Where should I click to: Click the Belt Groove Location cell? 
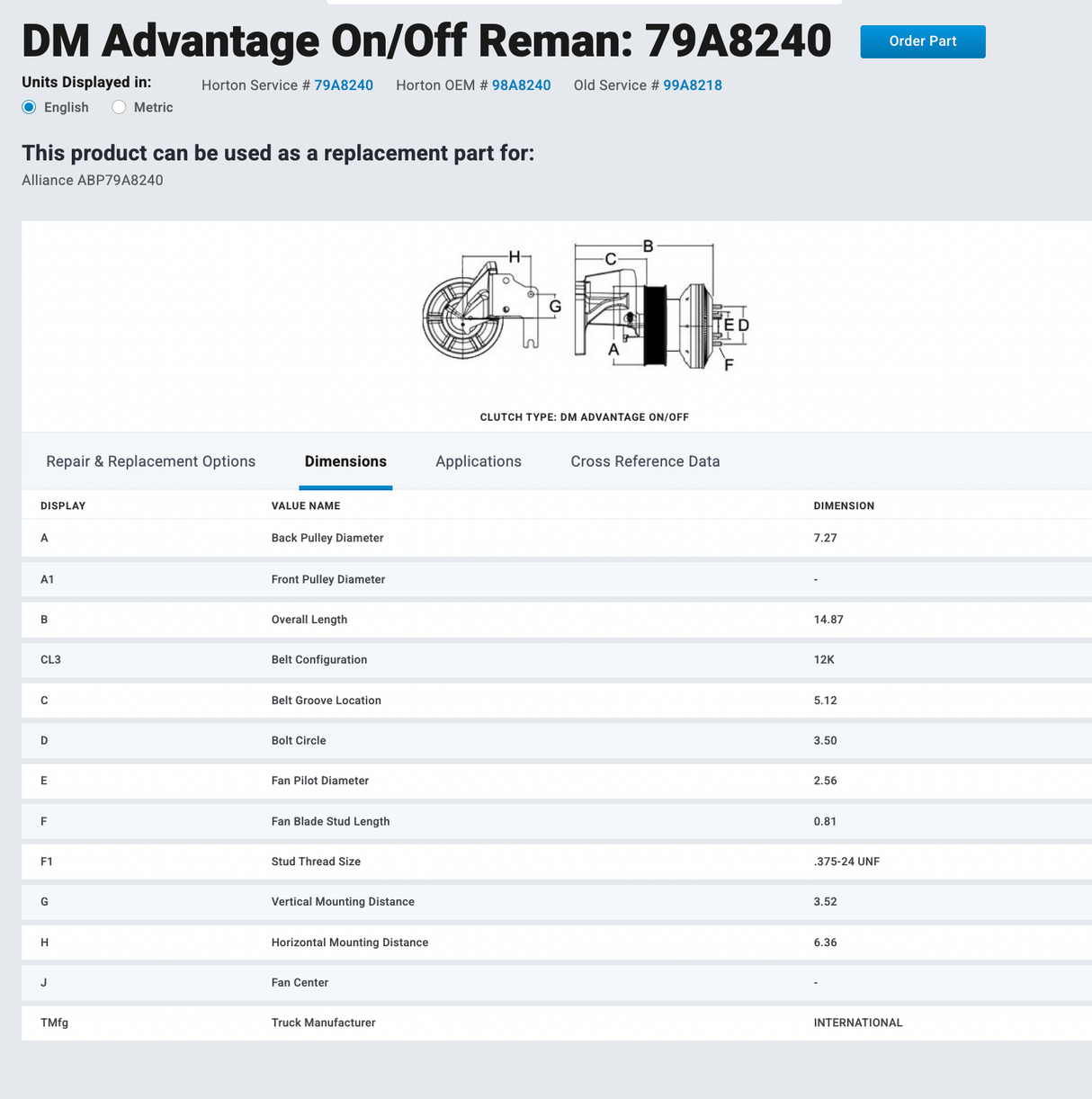click(x=327, y=701)
